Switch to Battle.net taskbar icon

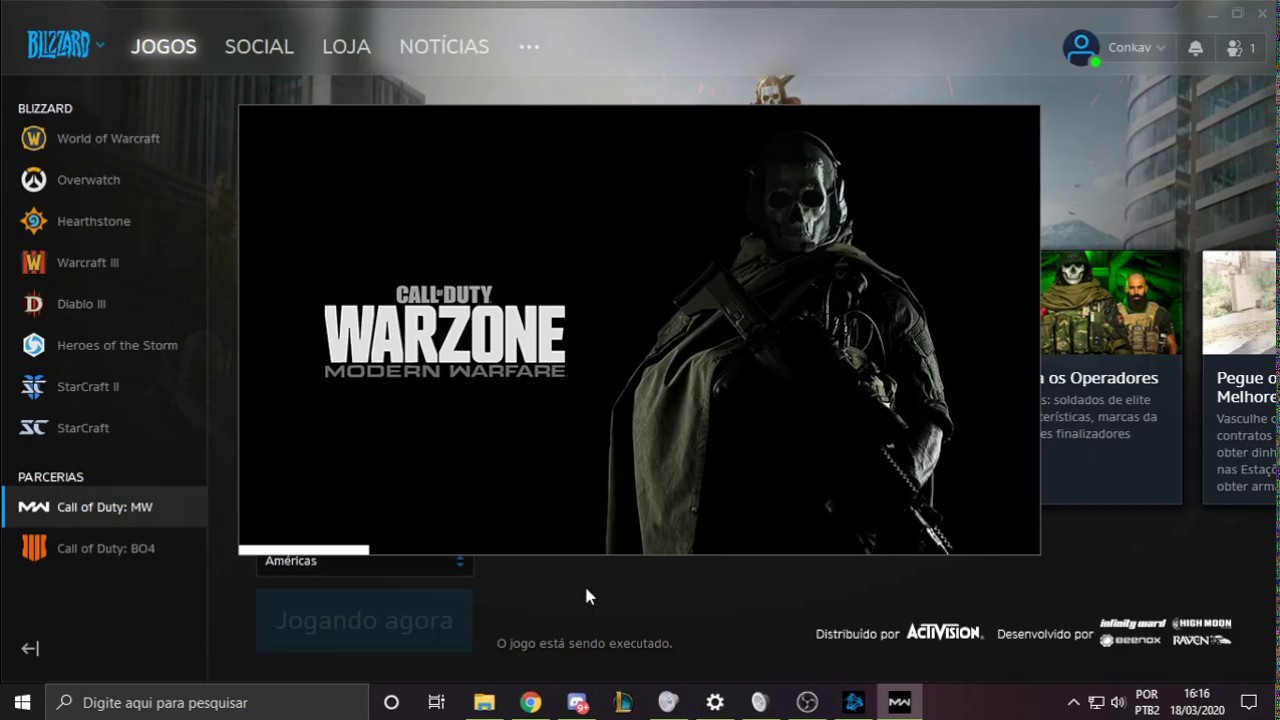(x=853, y=702)
